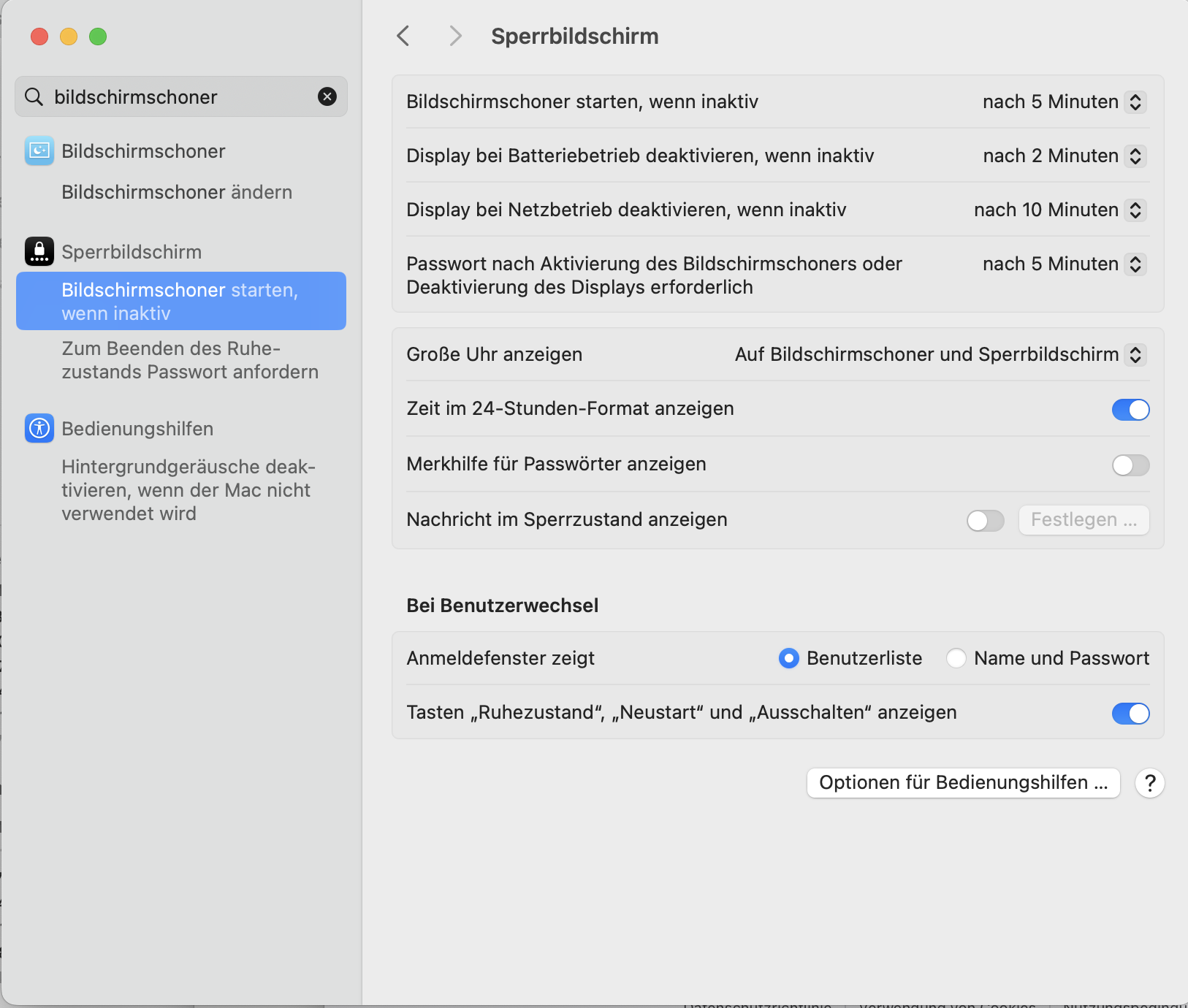Image resolution: width=1188 pixels, height=1008 pixels.
Task: Click Optionen für Bedienungshilfen button
Action: pos(963,783)
